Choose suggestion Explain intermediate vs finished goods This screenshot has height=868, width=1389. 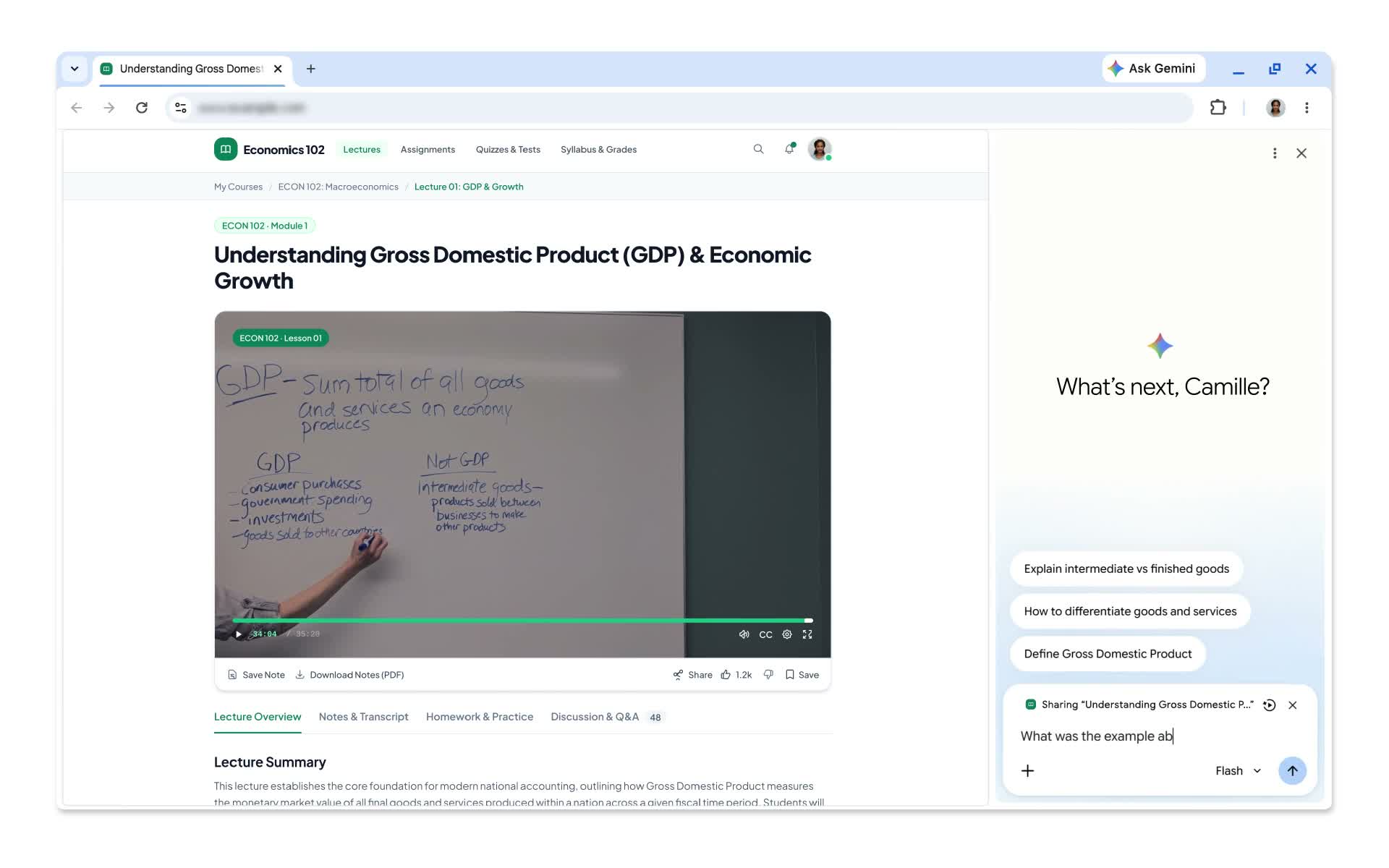point(1126,569)
